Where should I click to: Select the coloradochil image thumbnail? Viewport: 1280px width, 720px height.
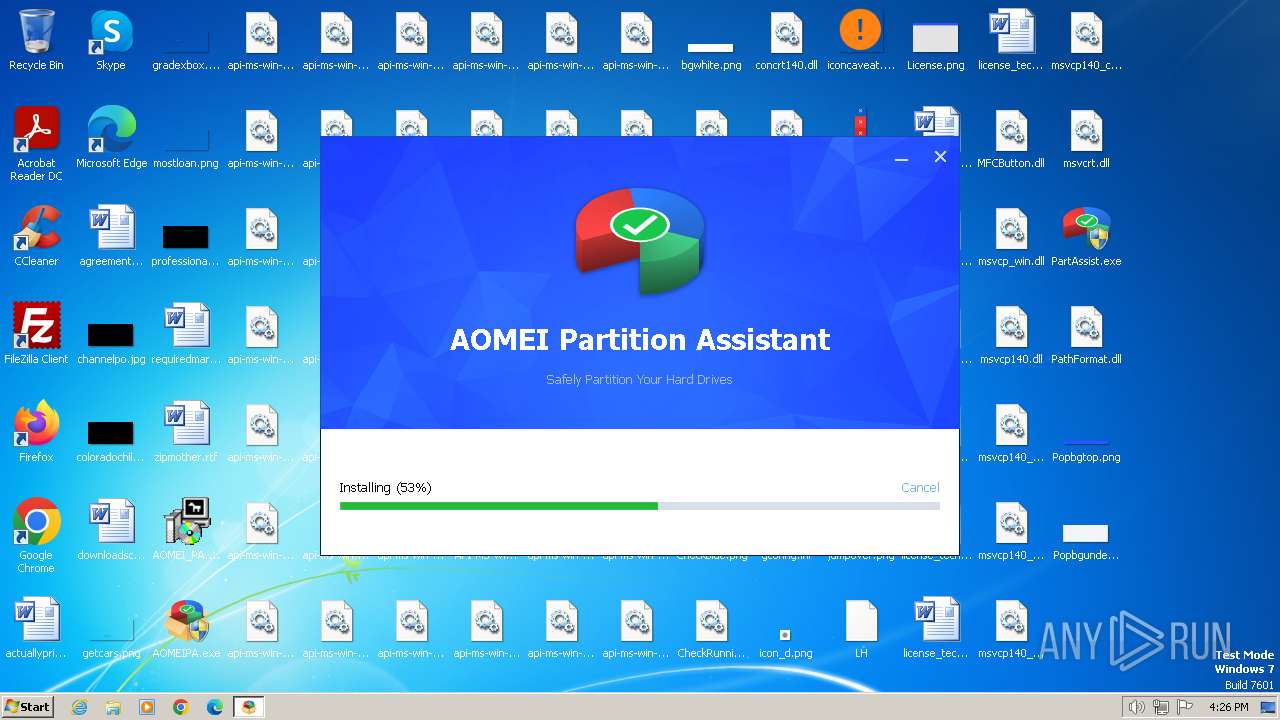111,439
